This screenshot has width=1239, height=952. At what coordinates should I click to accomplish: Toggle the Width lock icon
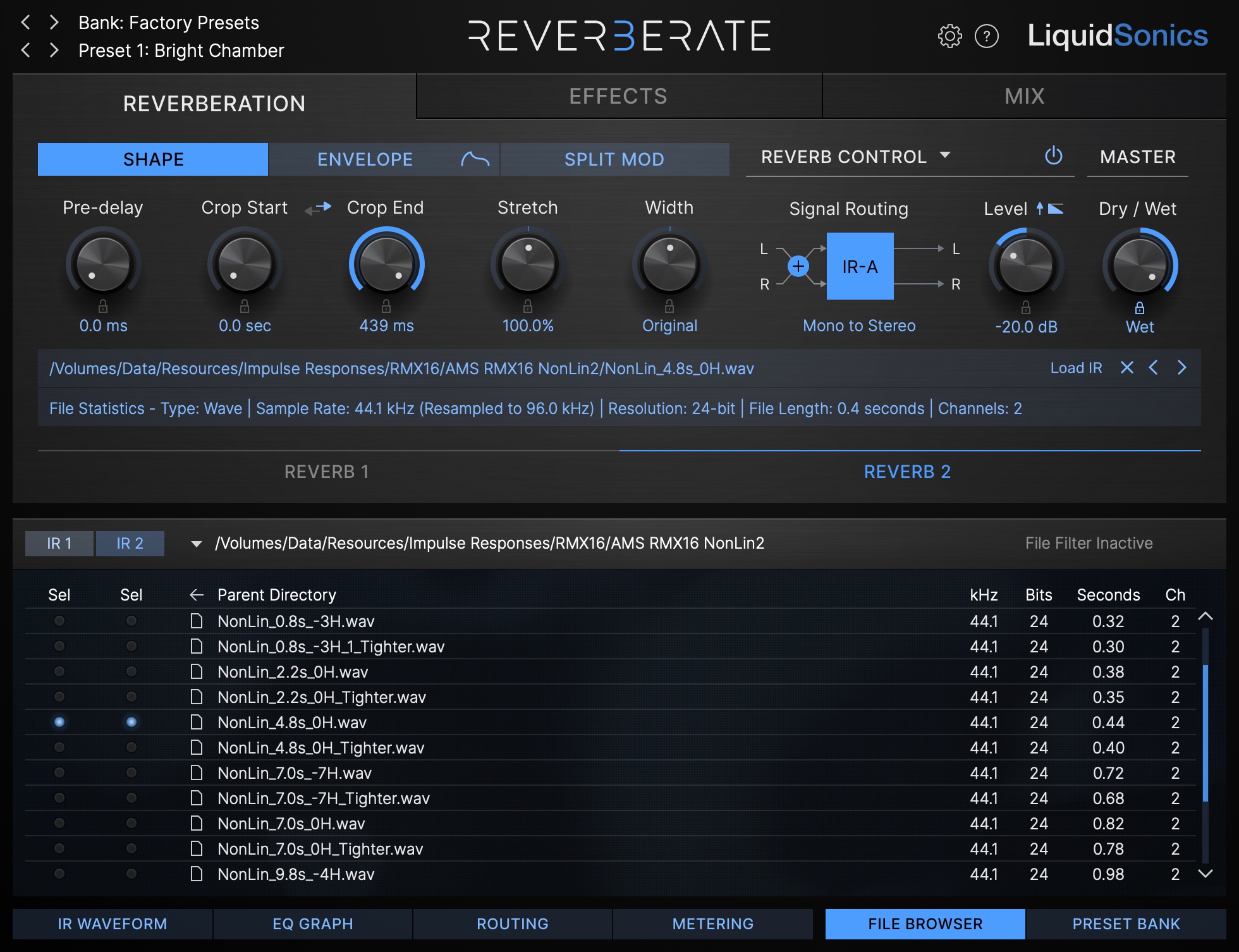(x=669, y=307)
